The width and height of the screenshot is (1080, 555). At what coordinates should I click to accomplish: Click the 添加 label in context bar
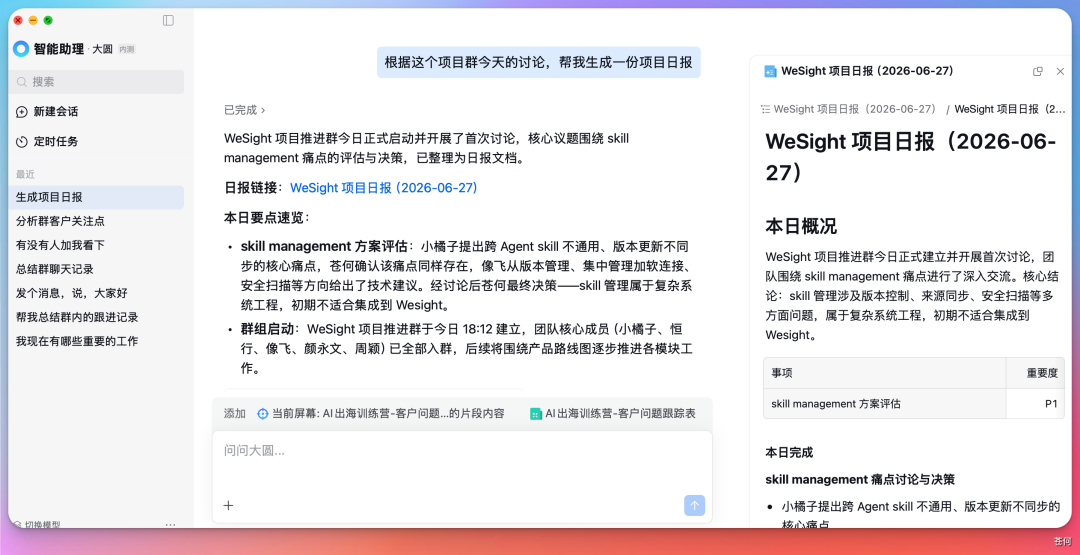pos(235,414)
